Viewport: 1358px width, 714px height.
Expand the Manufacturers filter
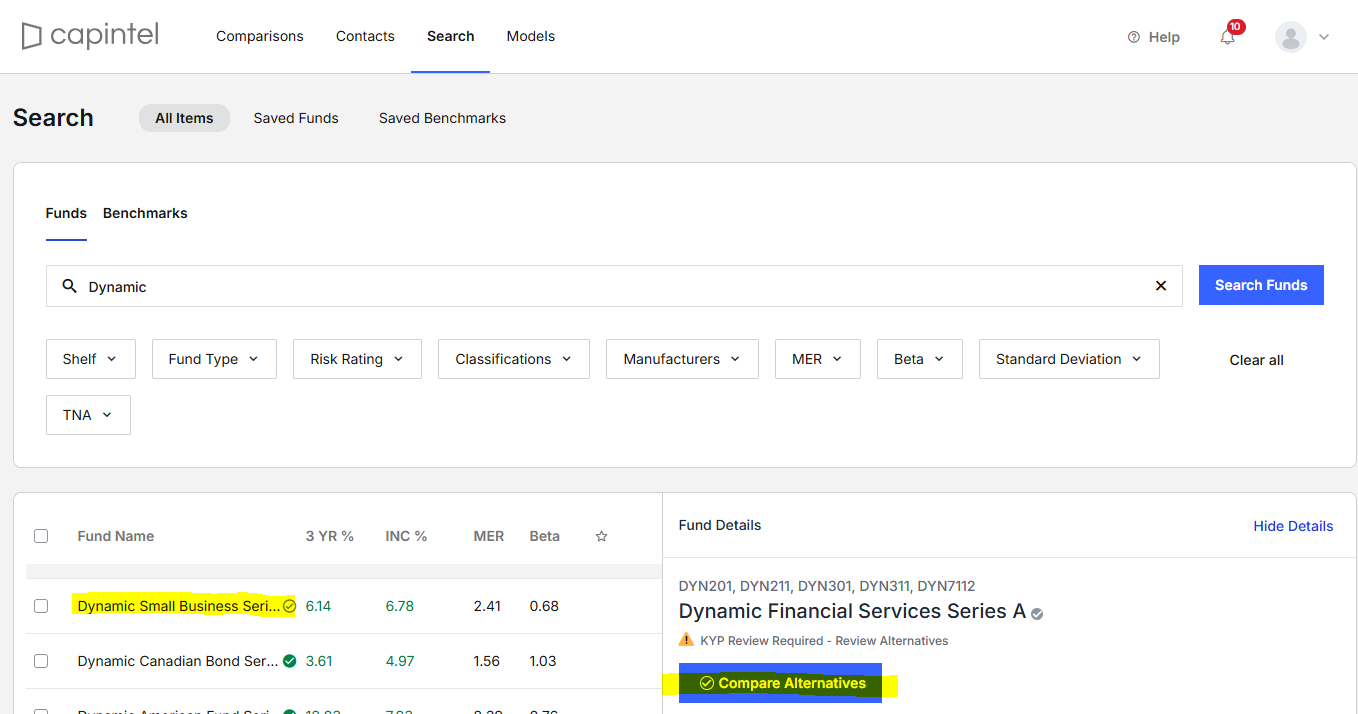[682, 359]
